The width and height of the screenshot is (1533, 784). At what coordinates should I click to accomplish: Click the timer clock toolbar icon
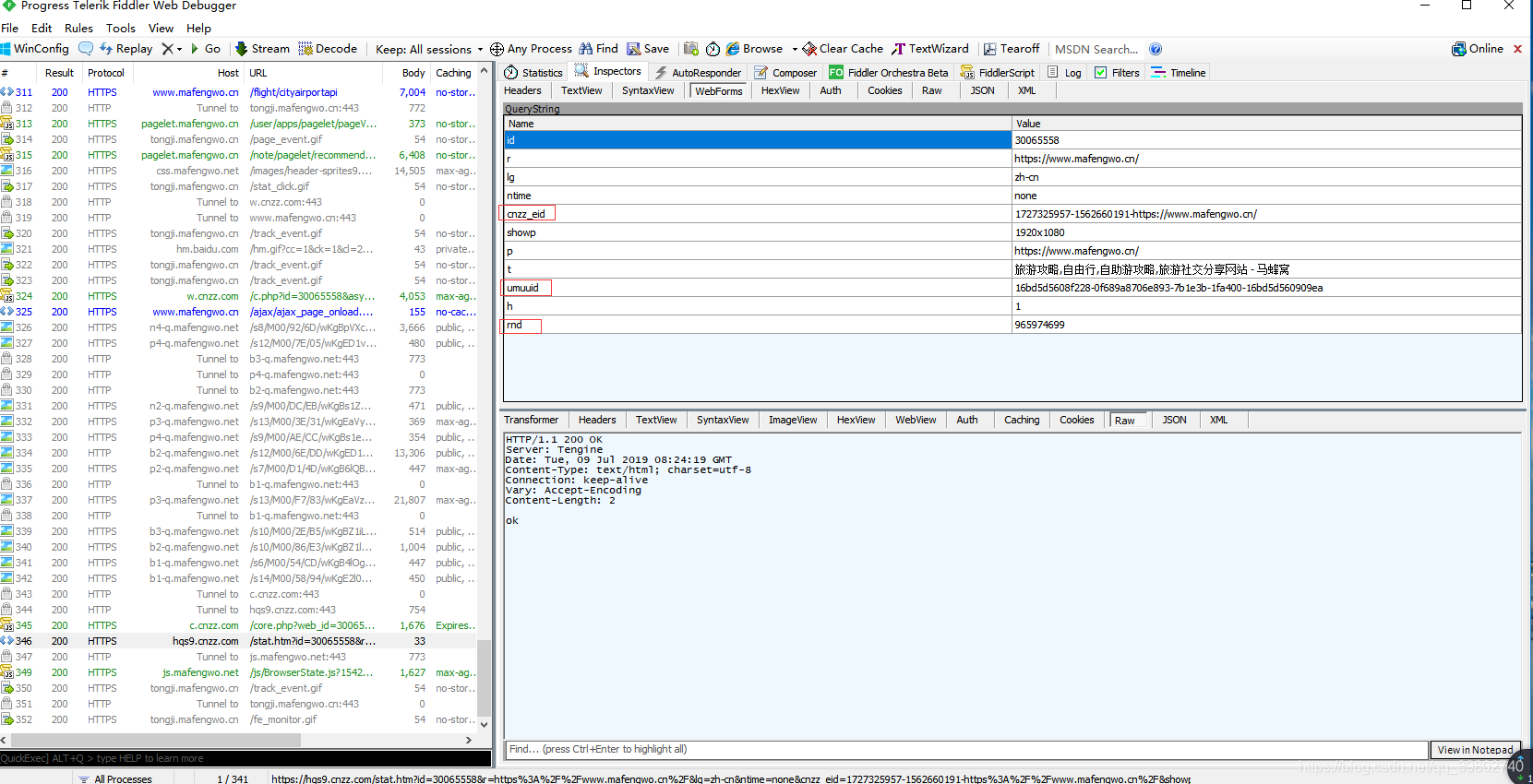713,49
